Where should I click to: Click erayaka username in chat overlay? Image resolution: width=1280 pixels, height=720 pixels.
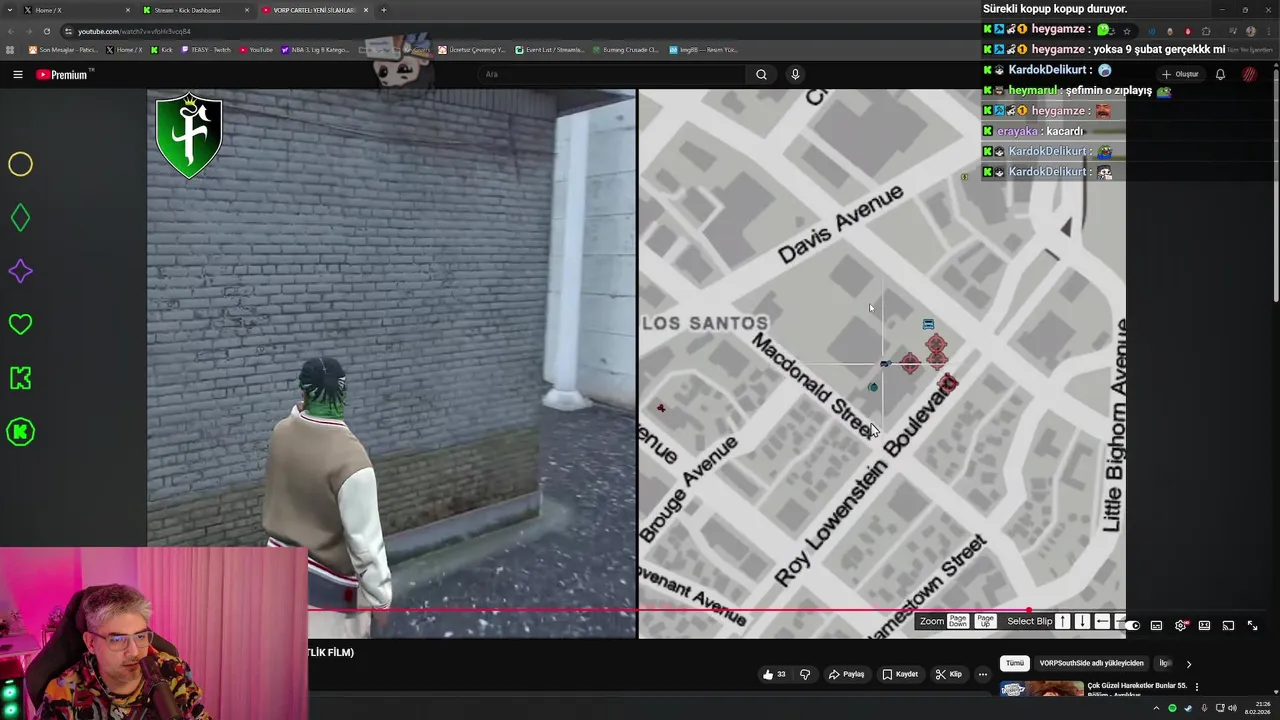pos(1017,131)
